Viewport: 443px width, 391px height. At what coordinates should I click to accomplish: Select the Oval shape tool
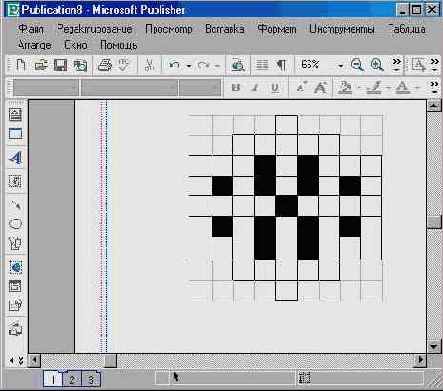pos(15,223)
